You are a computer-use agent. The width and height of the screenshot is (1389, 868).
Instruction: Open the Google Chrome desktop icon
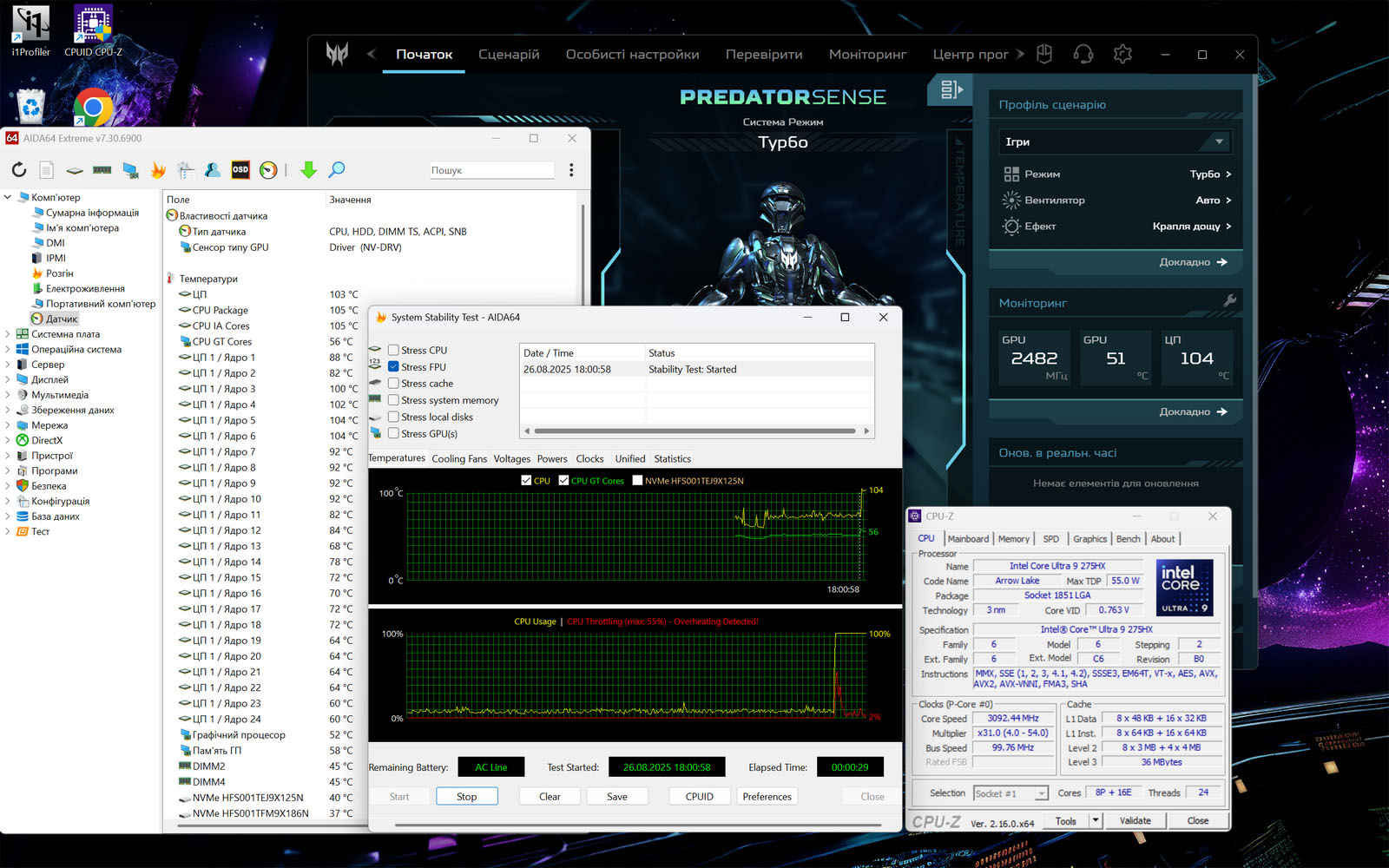pos(93,108)
